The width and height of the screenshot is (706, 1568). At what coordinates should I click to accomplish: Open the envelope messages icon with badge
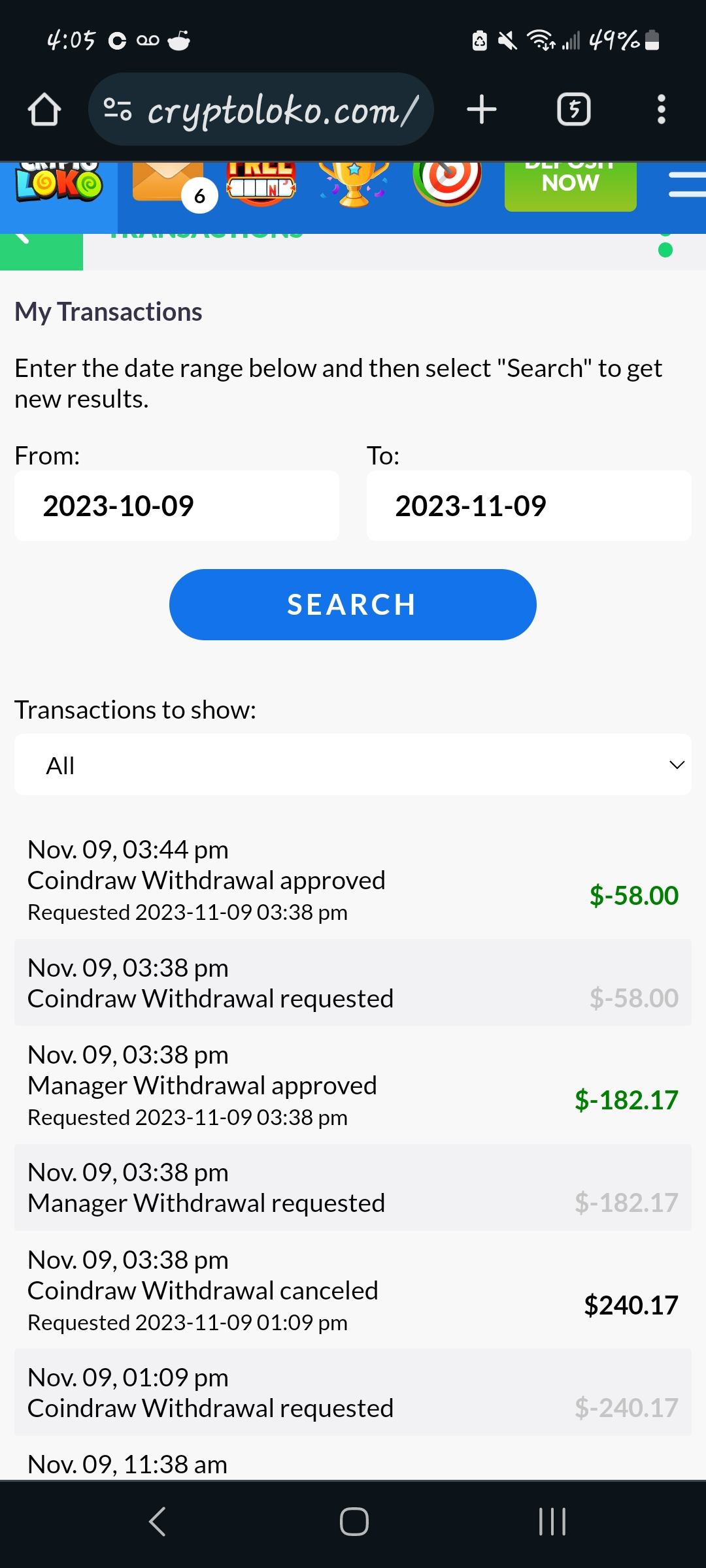(x=169, y=184)
